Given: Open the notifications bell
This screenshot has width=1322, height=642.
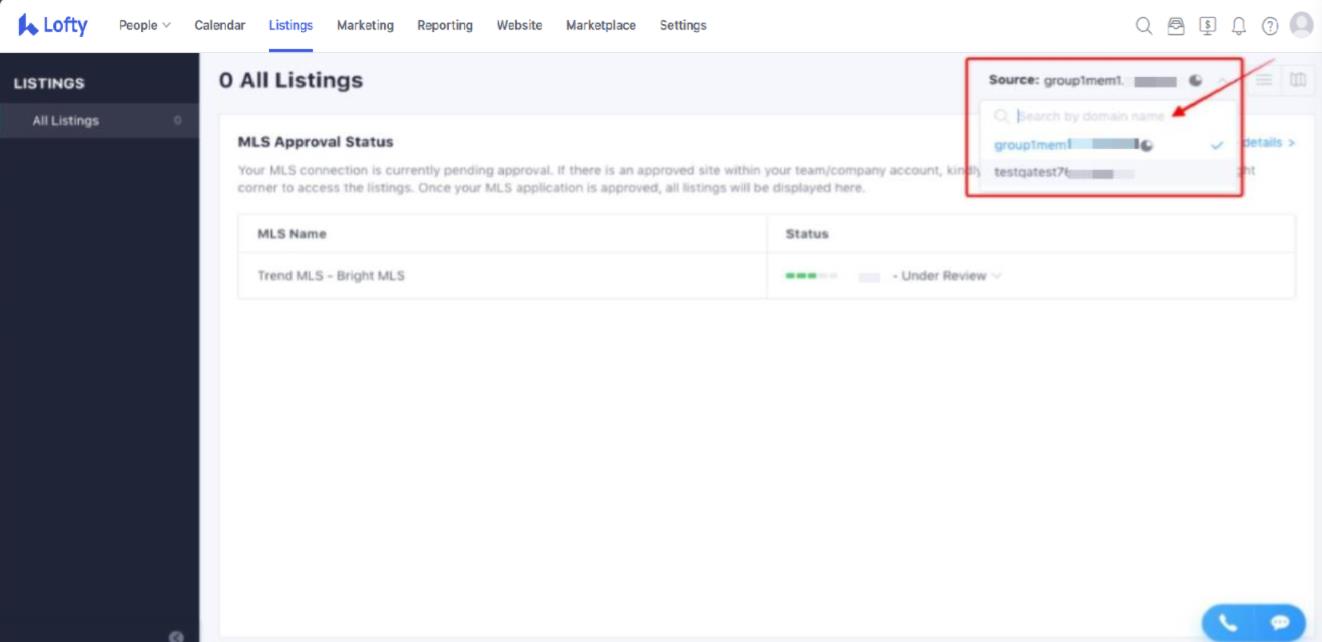Looking at the screenshot, I should tap(1239, 26).
